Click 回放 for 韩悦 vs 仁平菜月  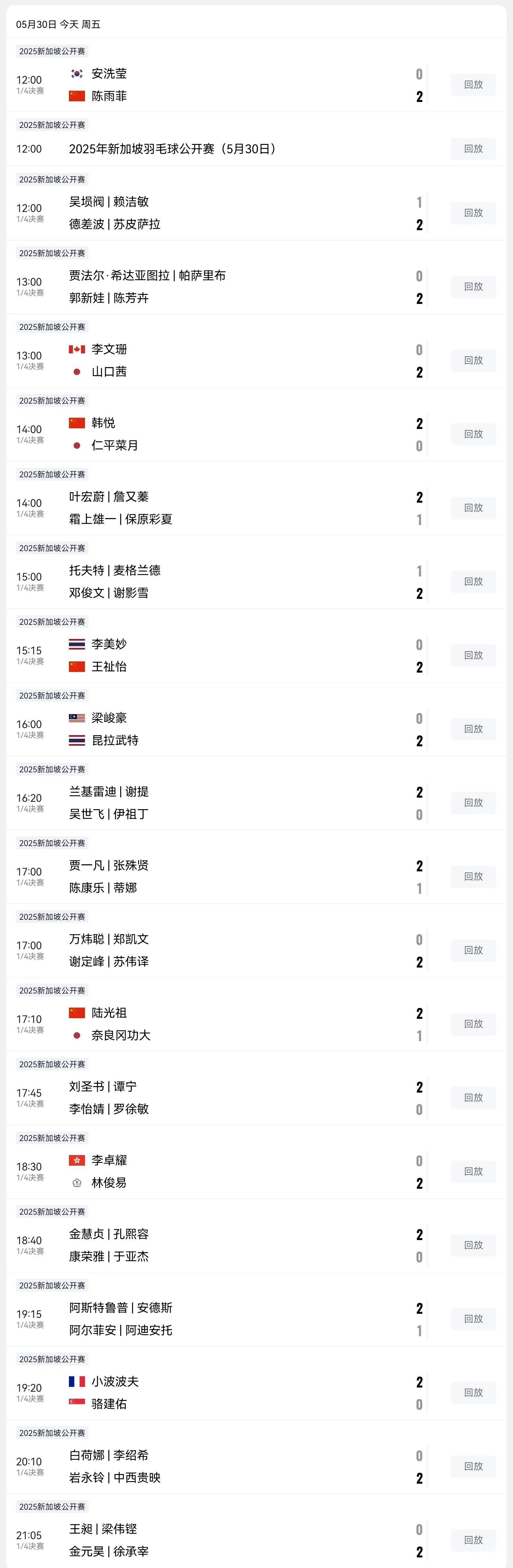click(x=474, y=434)
